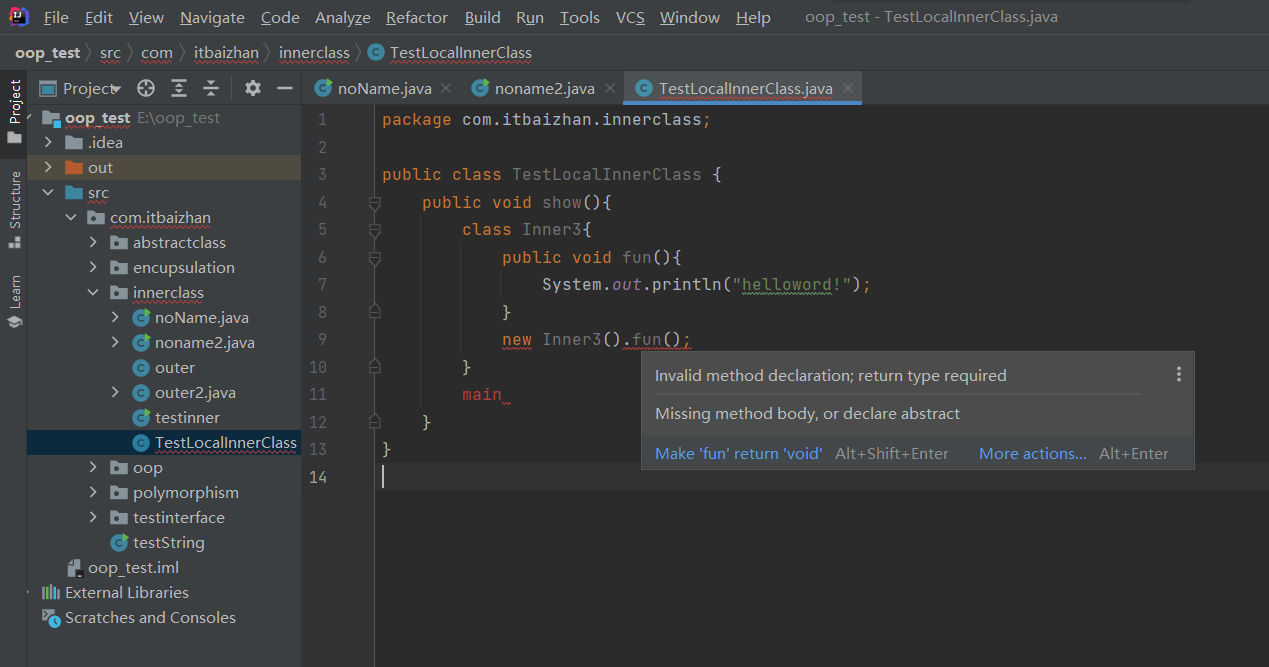Click "Invalid method declaration; return type required" message
Screen dimensions: 1269x667
[x=831, y=375]
